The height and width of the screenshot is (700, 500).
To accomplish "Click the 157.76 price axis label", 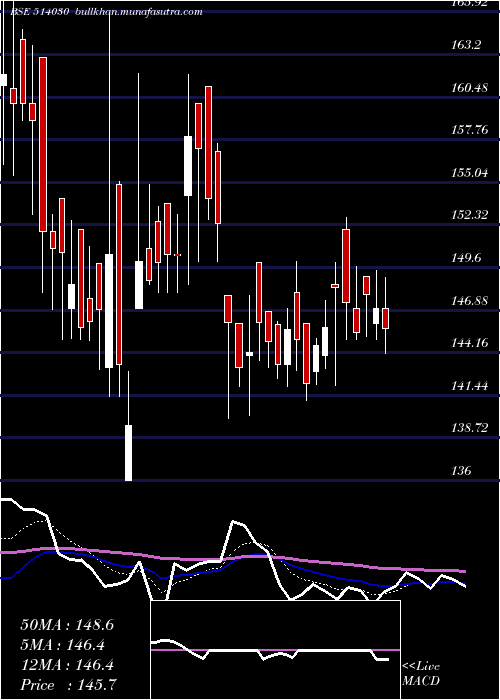I will (x=469, y=130).
